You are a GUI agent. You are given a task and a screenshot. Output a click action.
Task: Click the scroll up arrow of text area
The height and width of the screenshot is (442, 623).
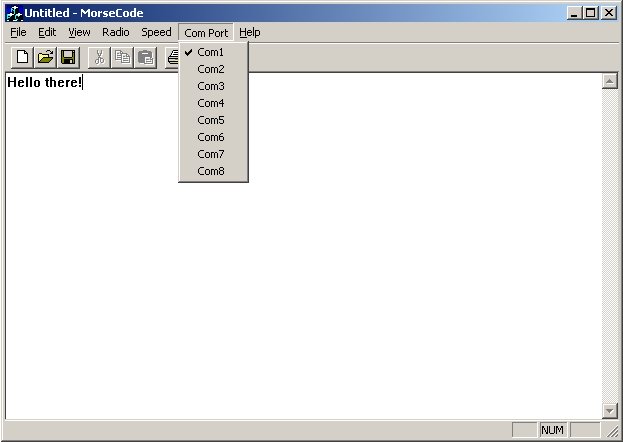click(609, 81)
